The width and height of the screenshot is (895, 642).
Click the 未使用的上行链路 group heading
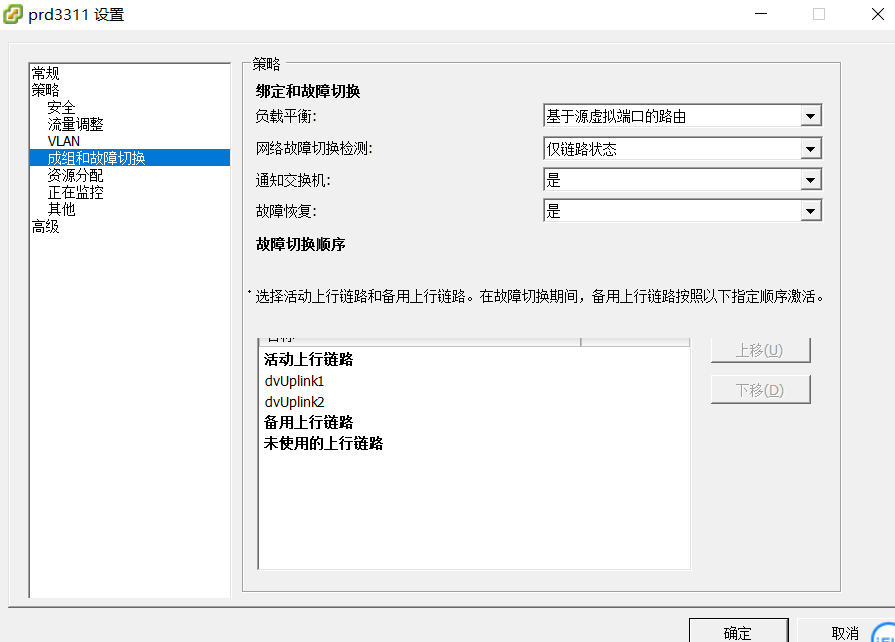323,443
